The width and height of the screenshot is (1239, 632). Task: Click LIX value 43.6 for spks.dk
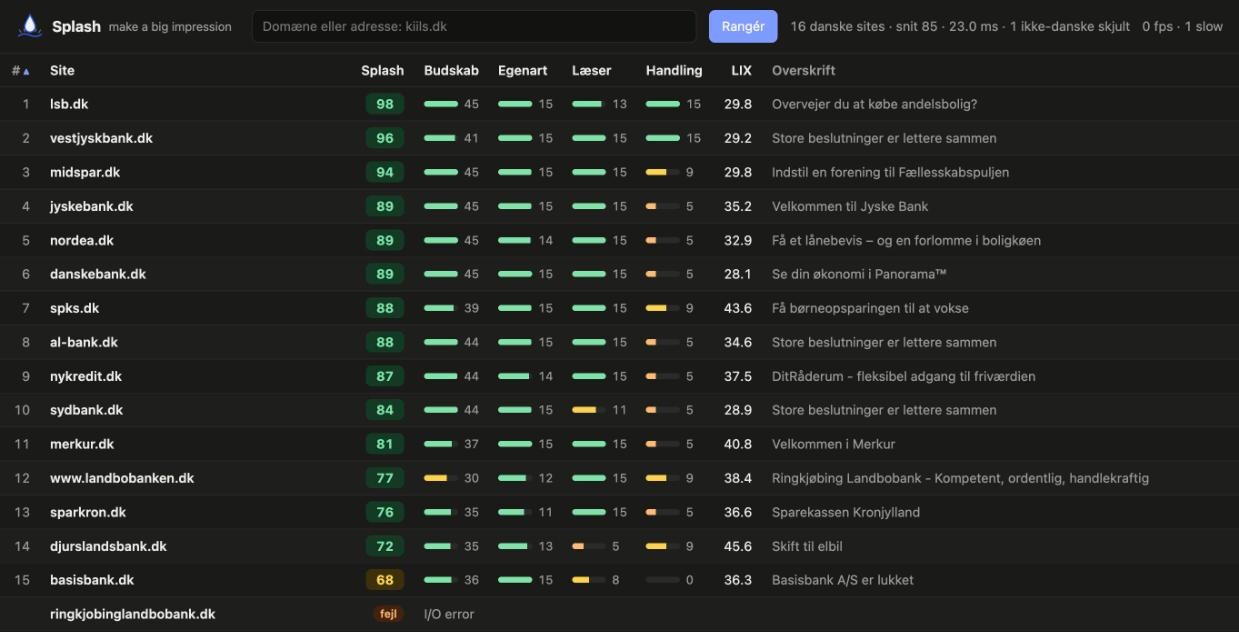pos(738,308)
